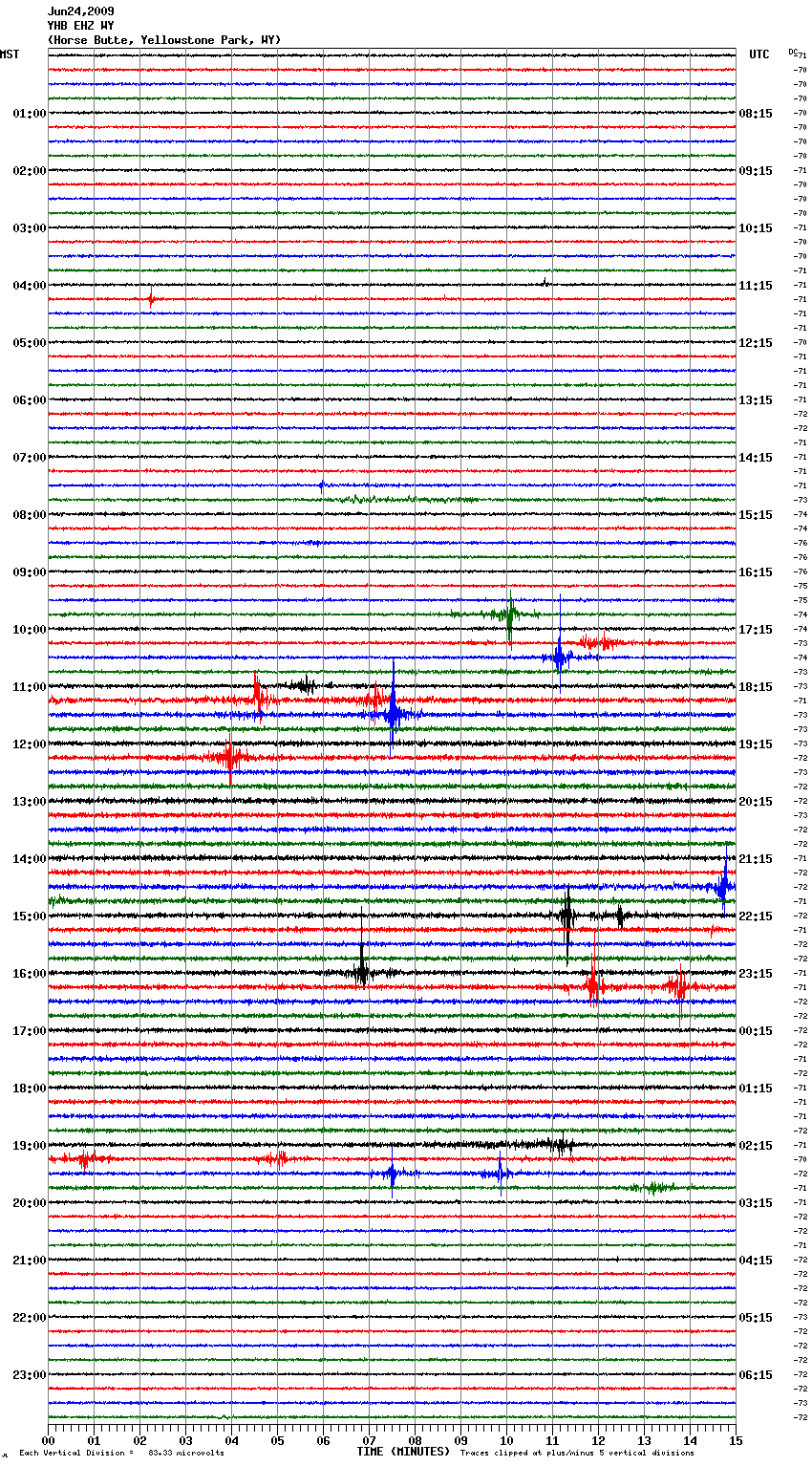Click the 17:00 MST time label
Screen dimensions: 812x1466
[30, 1031]
